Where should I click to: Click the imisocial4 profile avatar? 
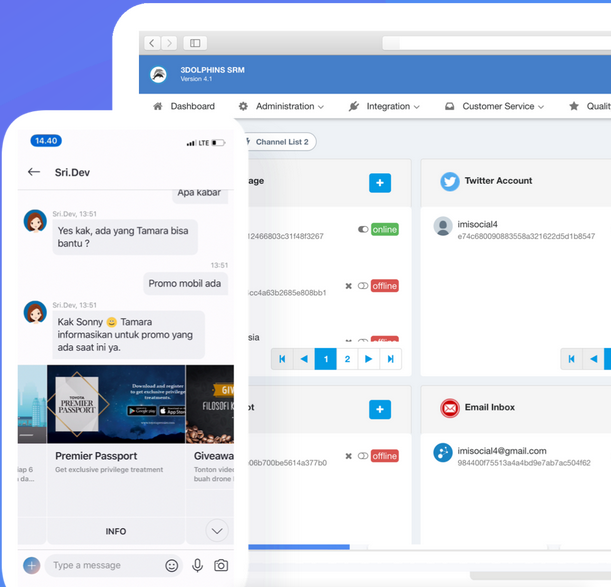(443, 226)
